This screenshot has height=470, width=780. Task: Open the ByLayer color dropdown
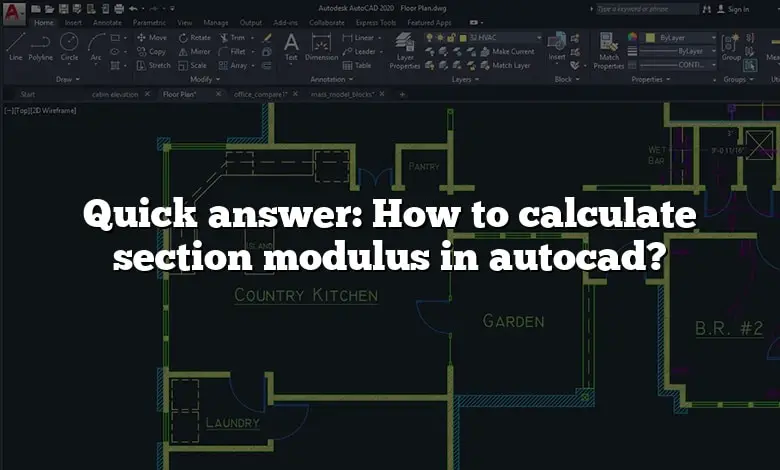(680, 37)
